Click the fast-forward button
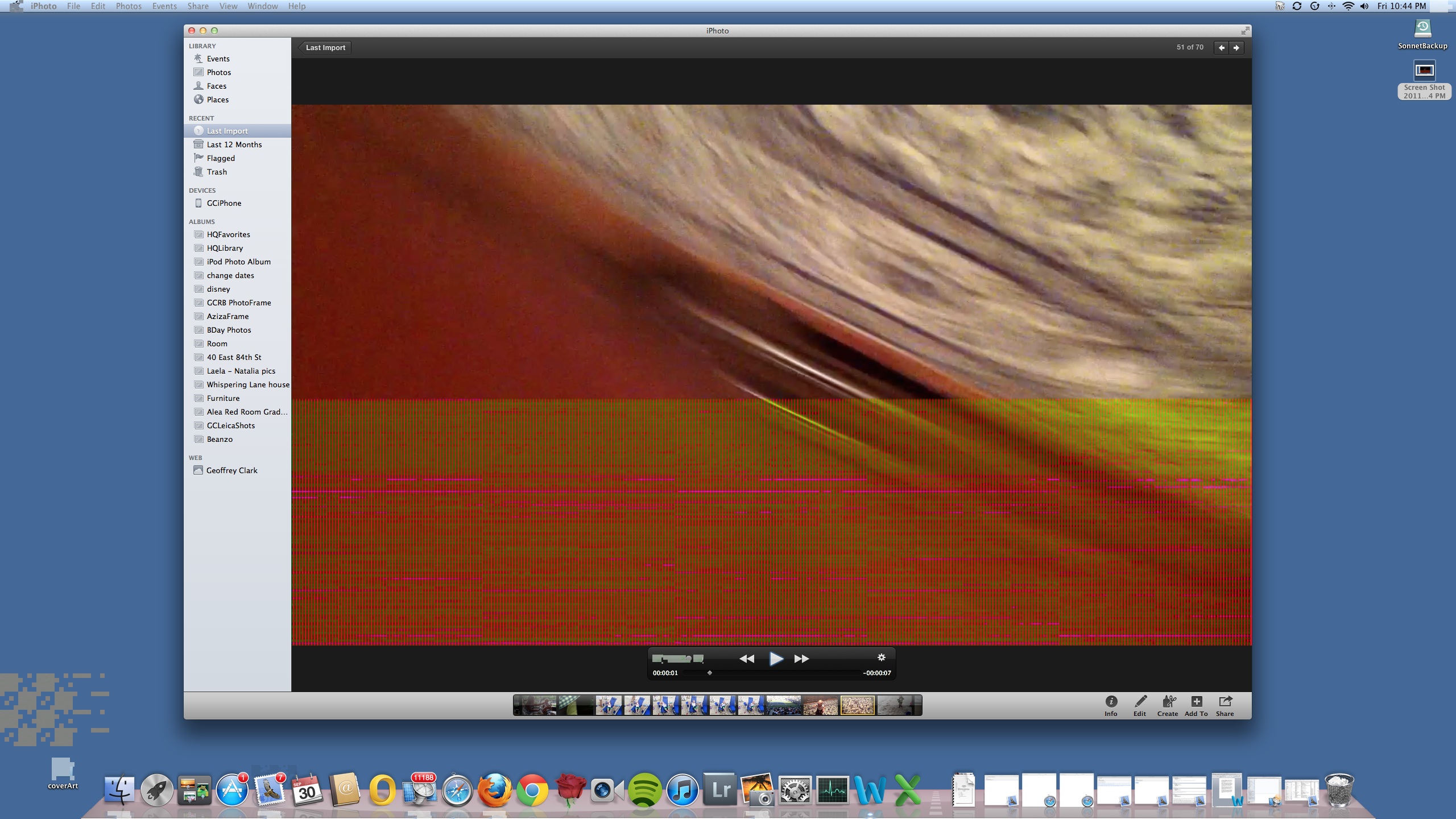Viewport: 1456px width, 819px height. [x=801, y=659]
